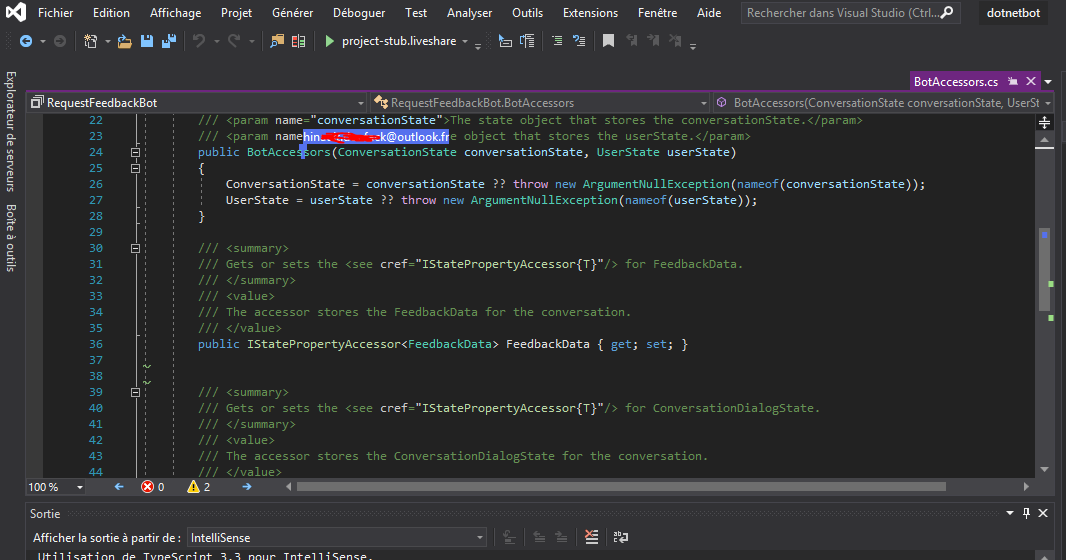1066x560 pixels.
Task: Click the Undo arrow icon
Action: click(198, 41)
